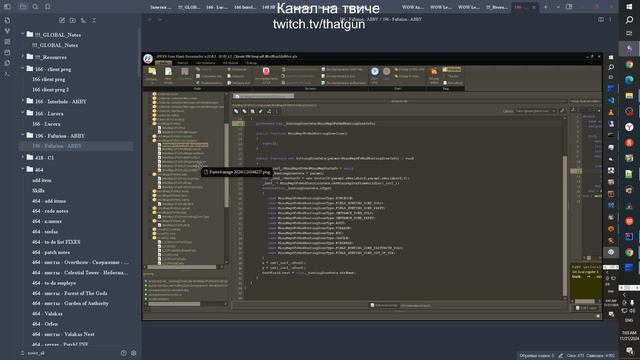Switch to the !!!_GLOB... tab
The width and height of the screenshot is (640, 360).
pos(189,7)
